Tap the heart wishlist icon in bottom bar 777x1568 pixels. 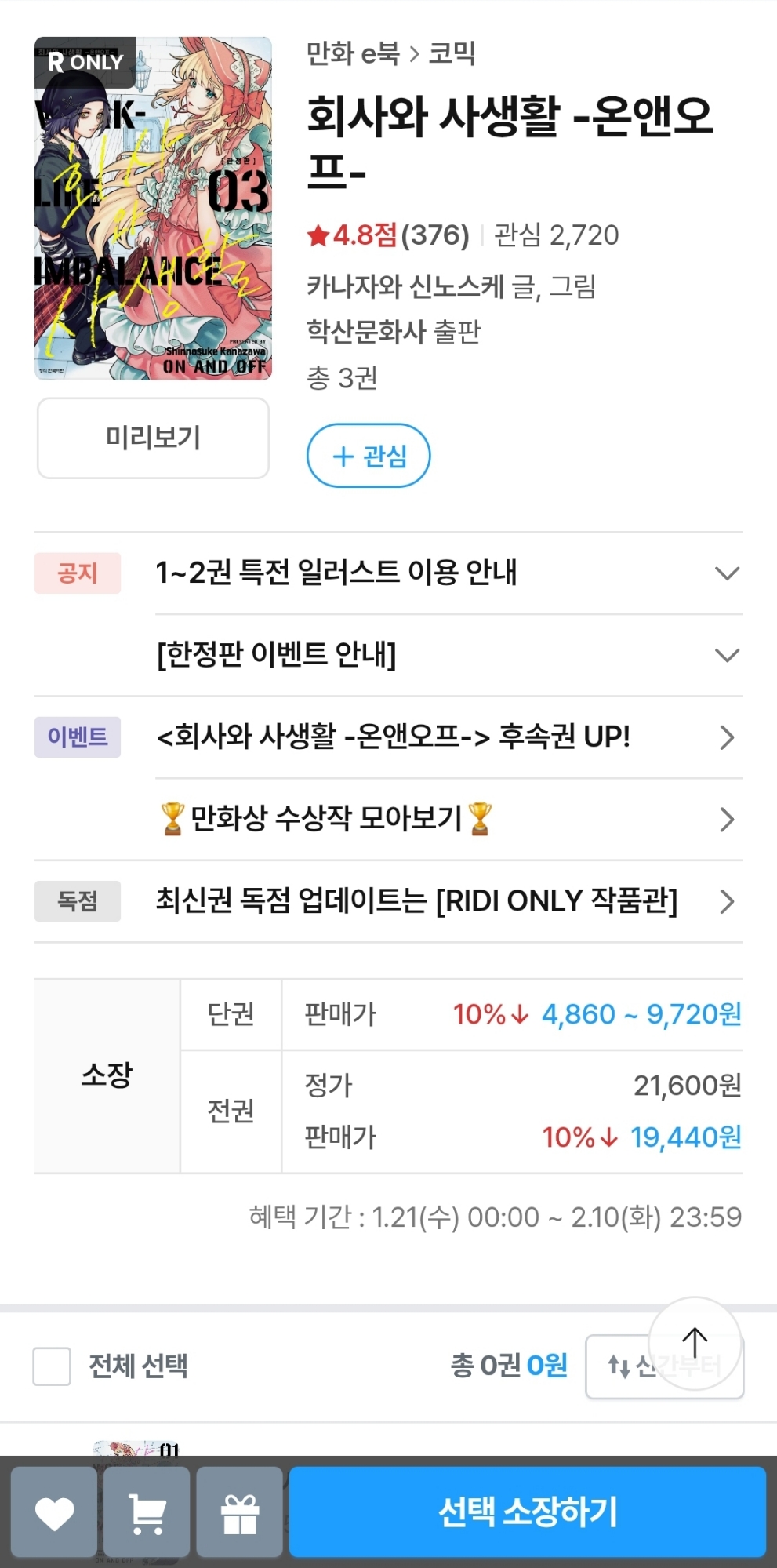click(x=54, y=1512)
